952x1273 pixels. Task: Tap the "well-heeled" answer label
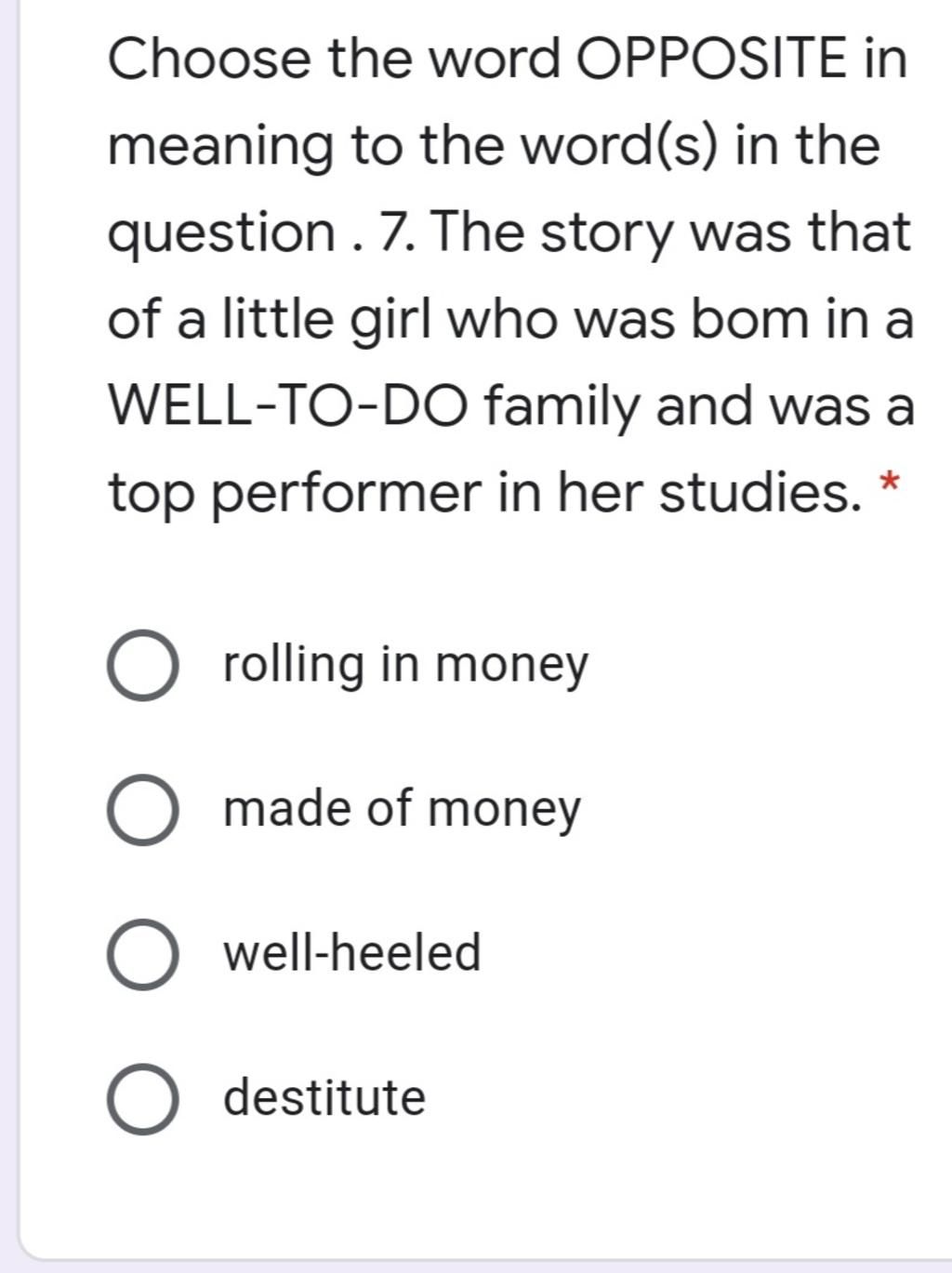(x=352, y=952)
